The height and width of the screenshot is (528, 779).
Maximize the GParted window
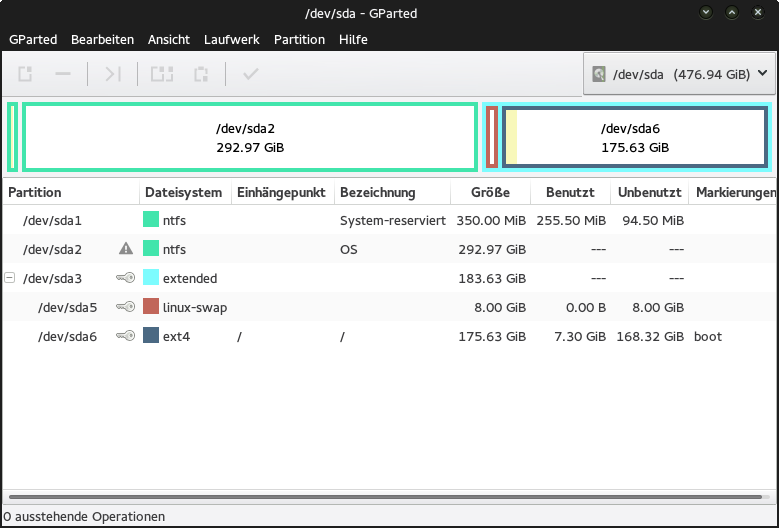point(732,12)
